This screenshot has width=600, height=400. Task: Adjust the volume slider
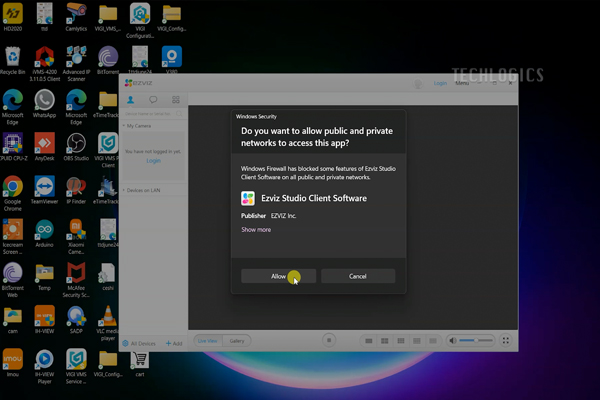click(x=475, y=341)
